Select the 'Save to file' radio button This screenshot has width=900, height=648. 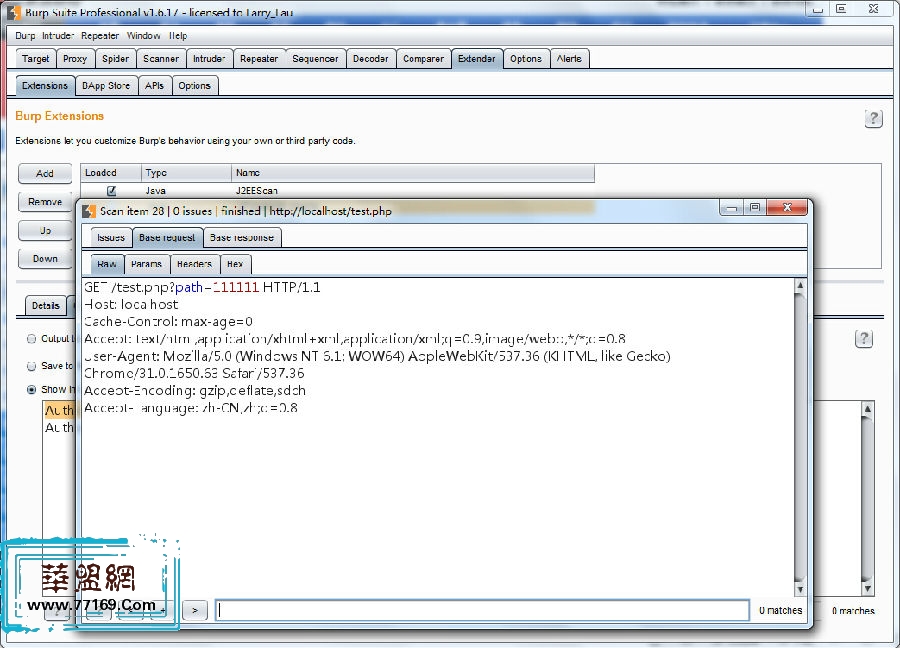(32, 366)
